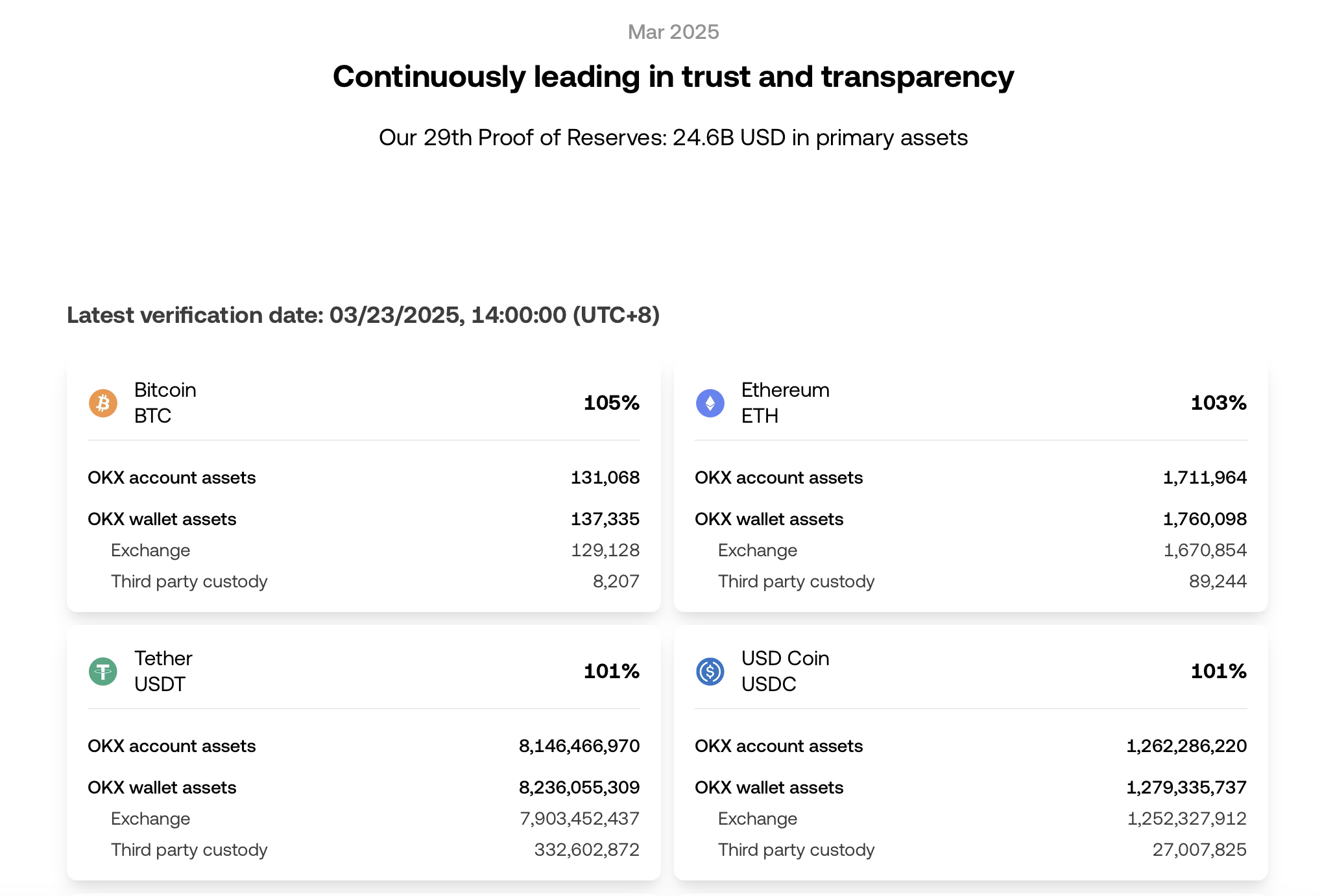Click Bitcoin's OKX wallet assets row label
Image resolution: width=1322 pixels, height=896 pixels.
point(162,519)
